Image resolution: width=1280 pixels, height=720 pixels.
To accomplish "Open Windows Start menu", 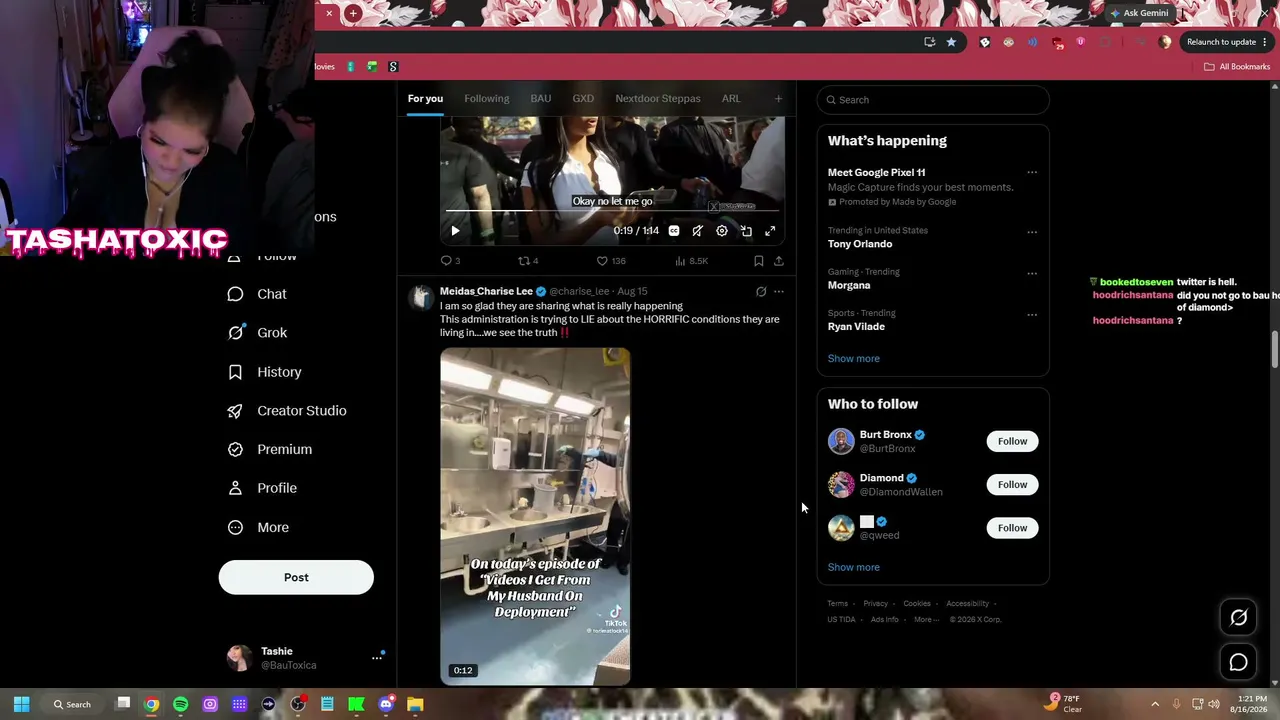I will [22, 704].
